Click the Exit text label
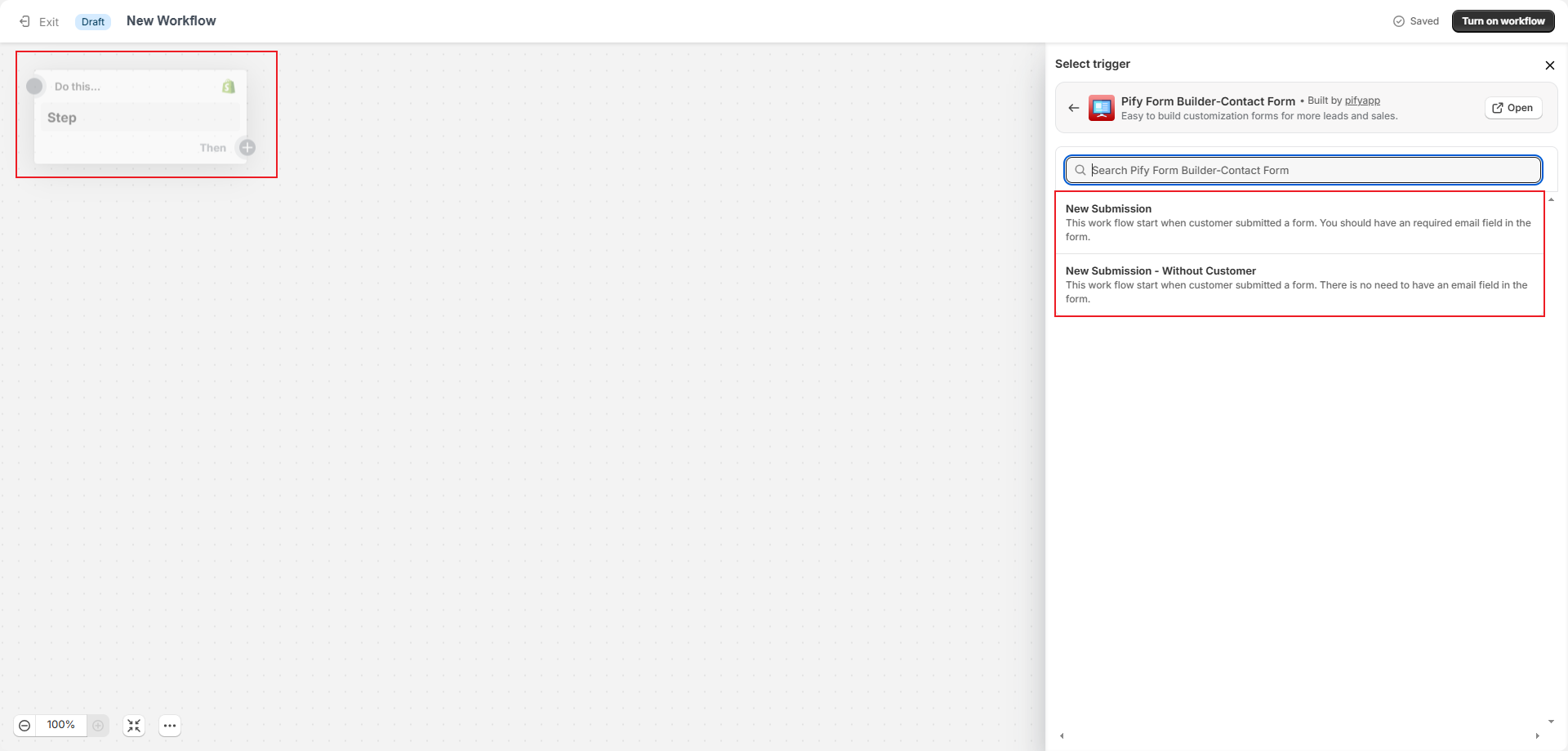The image size is (1568, 751). pyautogui.click(x=49, y=22)
